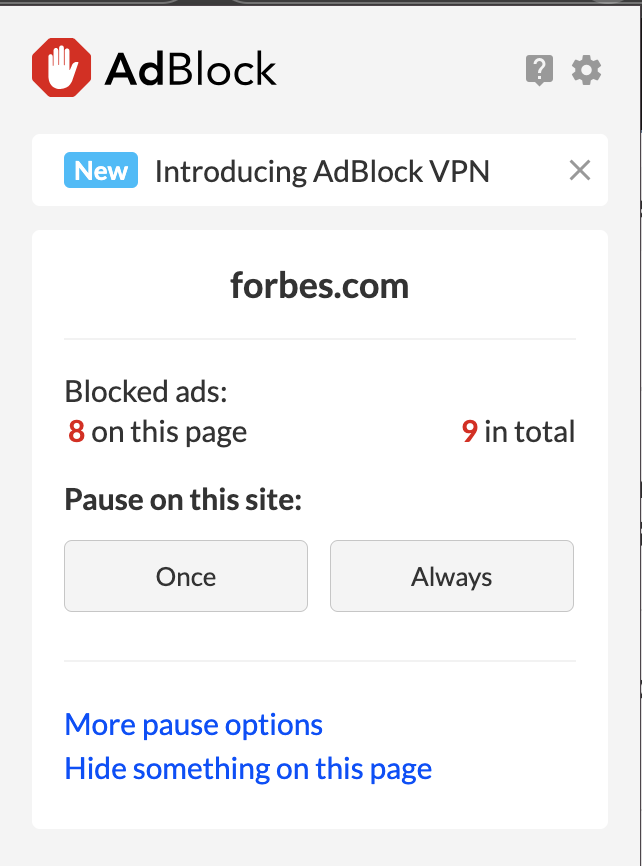Image resolution: width=642 pixels, height=866 pixels.
Task: Pause AdBlock once on this site
Action: [x=186, y=576]
